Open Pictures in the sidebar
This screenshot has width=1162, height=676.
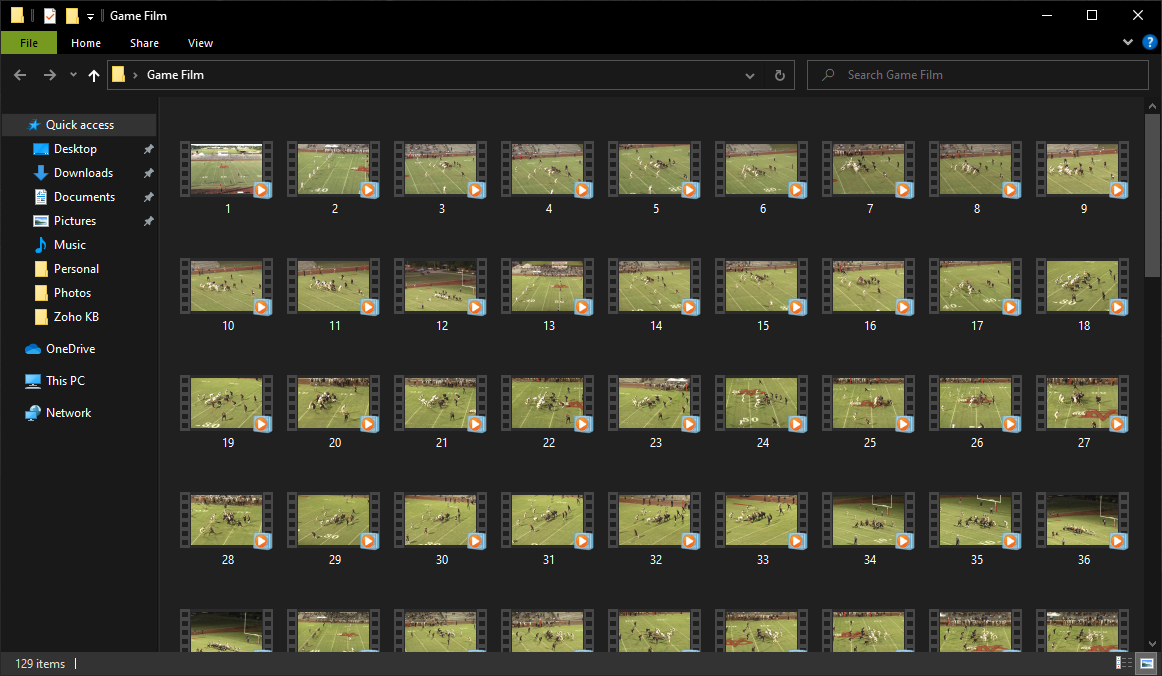click(74, 221)
